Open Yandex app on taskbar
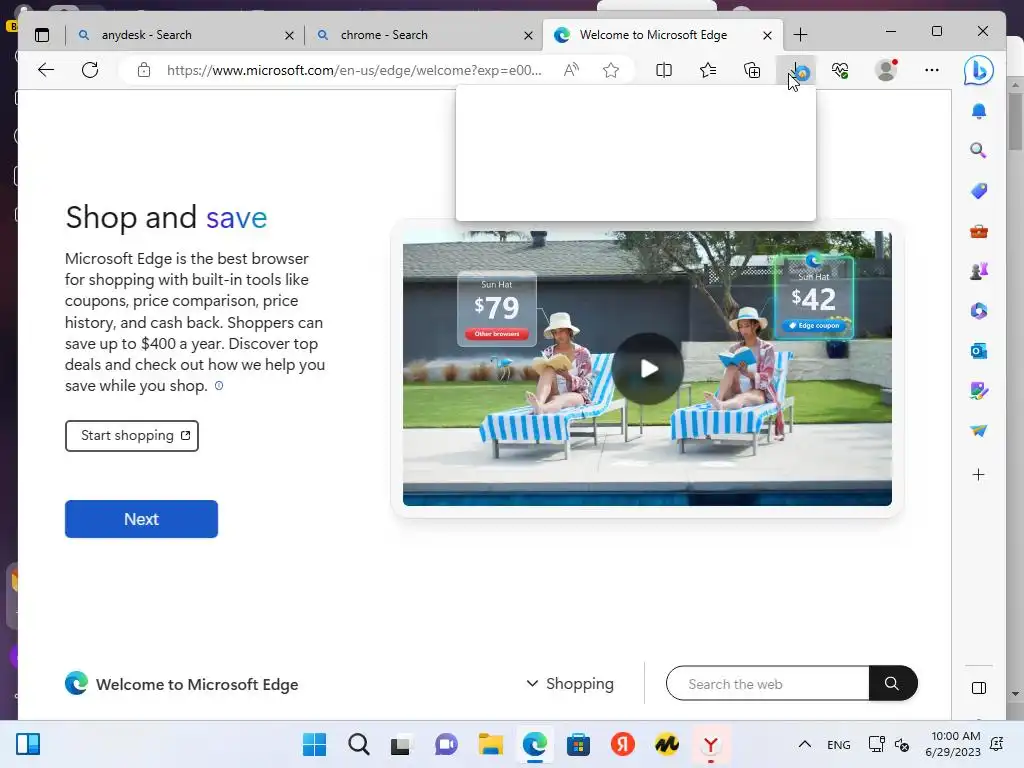The width and height of the screenshot is (1024, 768). (x=622, y=744)
